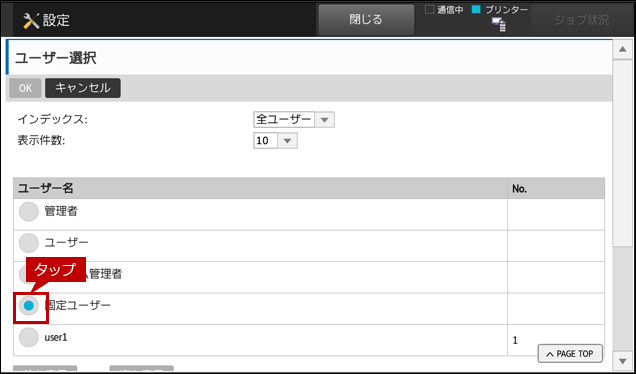Click the scrollbar down arrow

coord(622,360)
